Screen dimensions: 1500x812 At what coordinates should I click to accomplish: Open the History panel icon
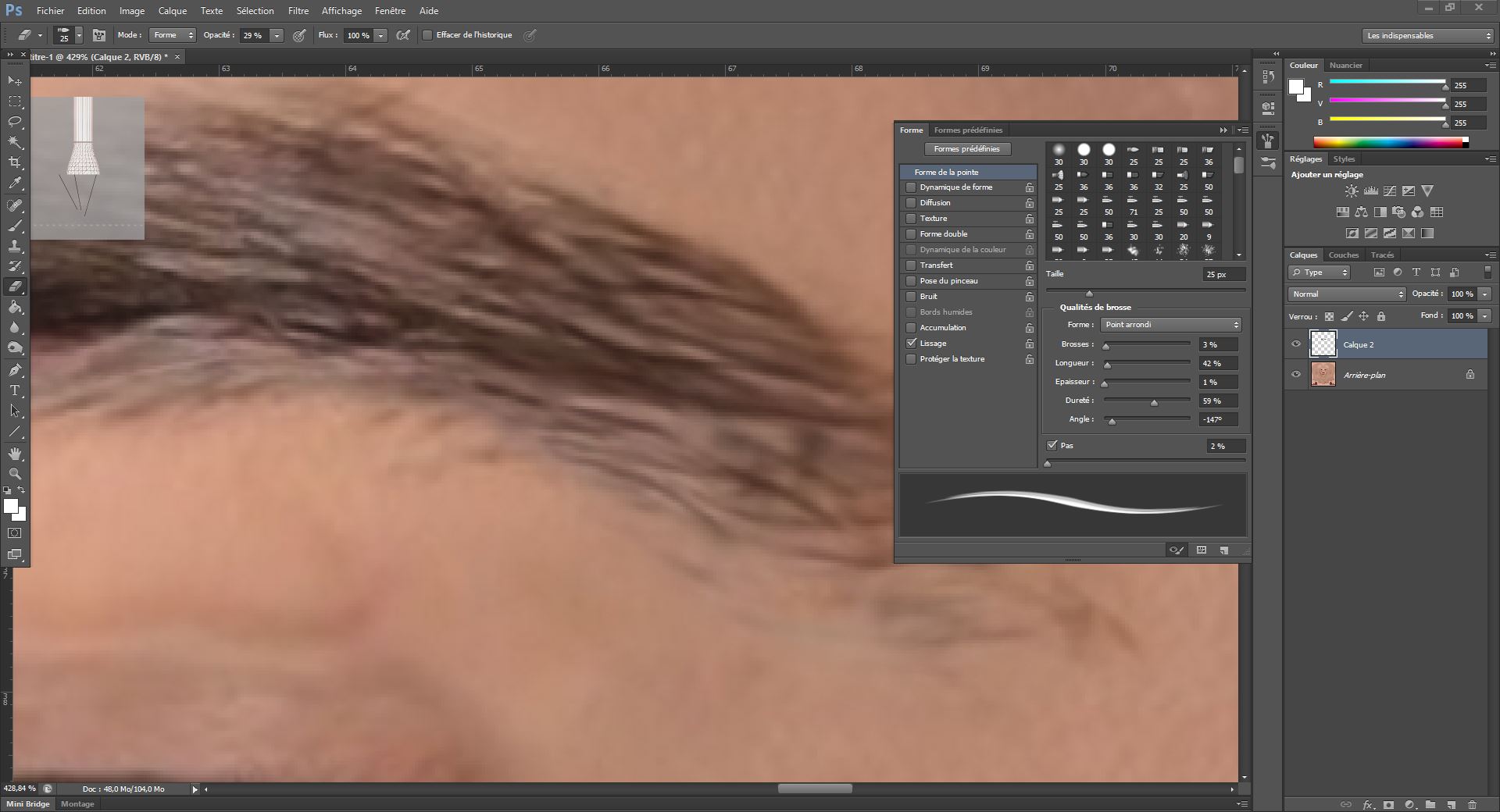point(1268,77)
